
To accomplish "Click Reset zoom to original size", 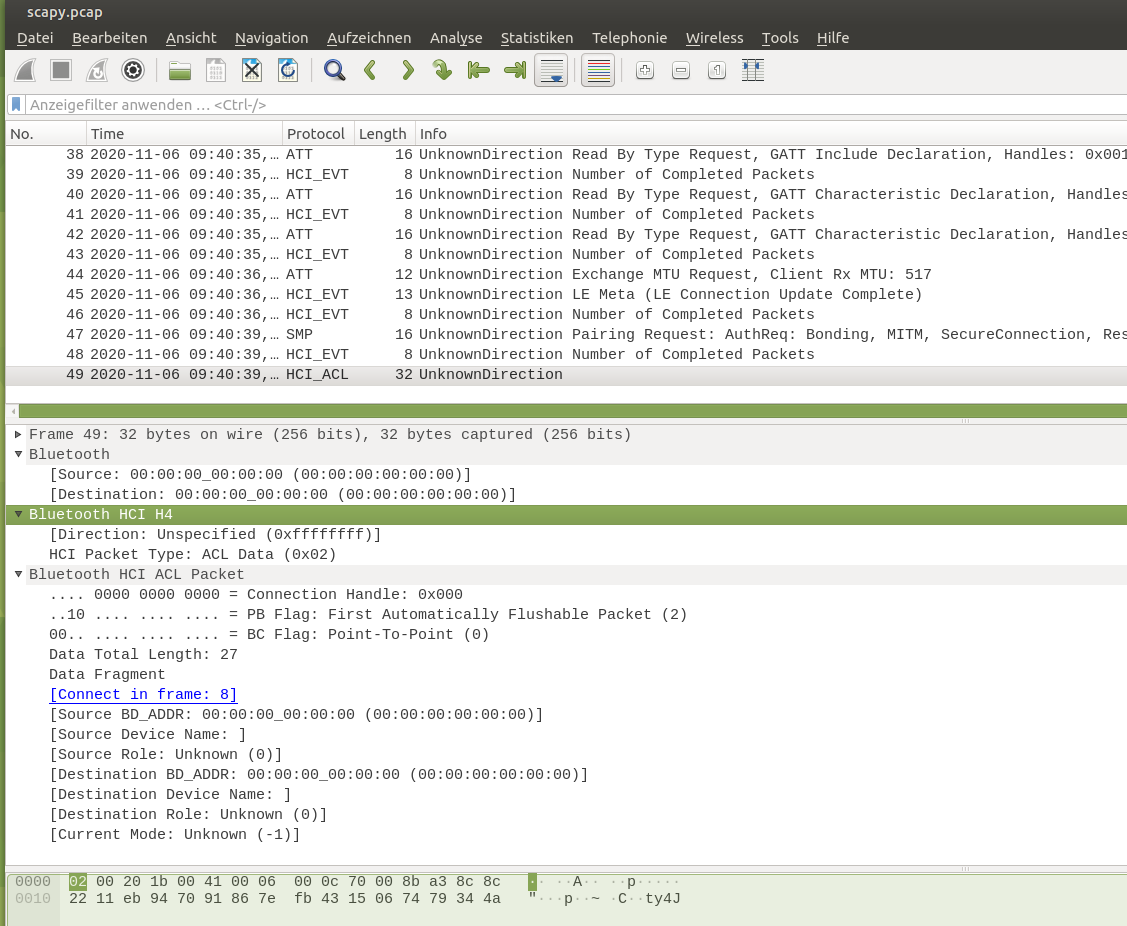I will [x=717, y=70].
